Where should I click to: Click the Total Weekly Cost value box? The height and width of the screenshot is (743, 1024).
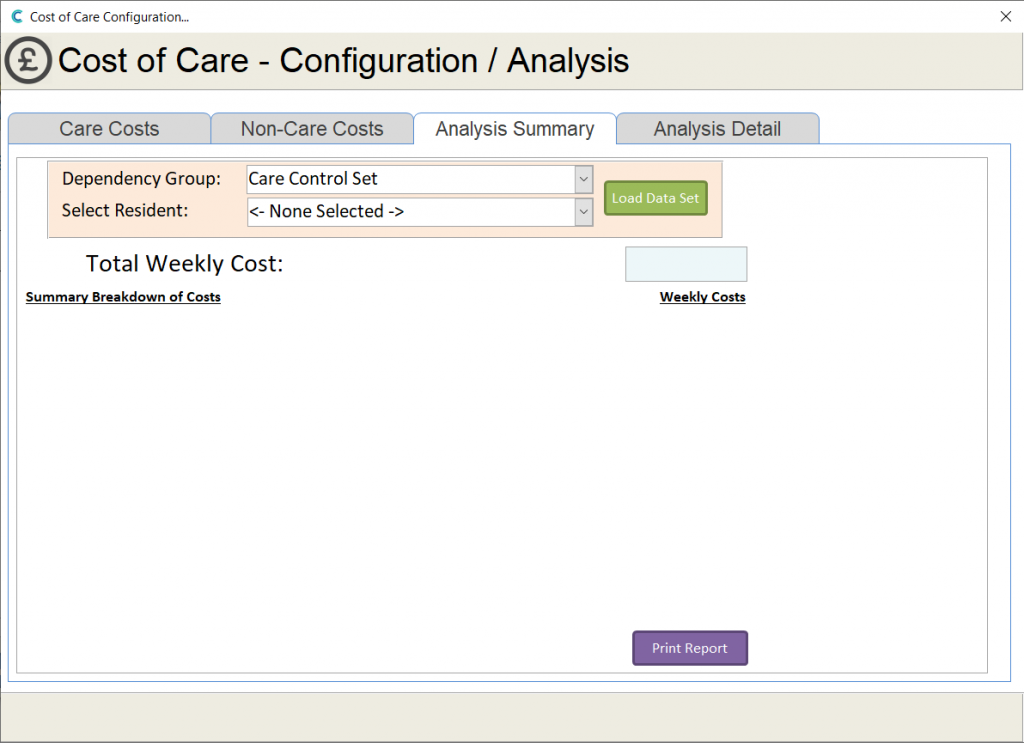point(686,264)
